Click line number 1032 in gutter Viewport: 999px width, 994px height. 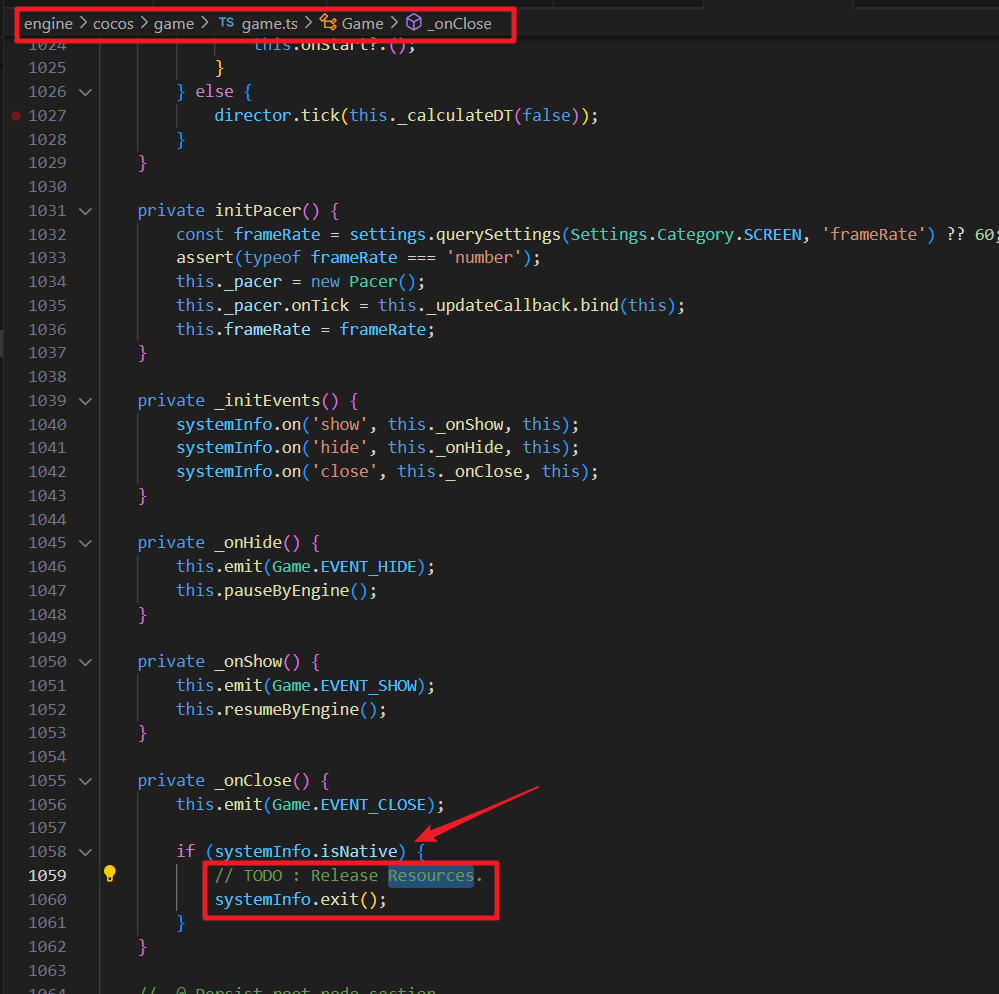[47, 234]
